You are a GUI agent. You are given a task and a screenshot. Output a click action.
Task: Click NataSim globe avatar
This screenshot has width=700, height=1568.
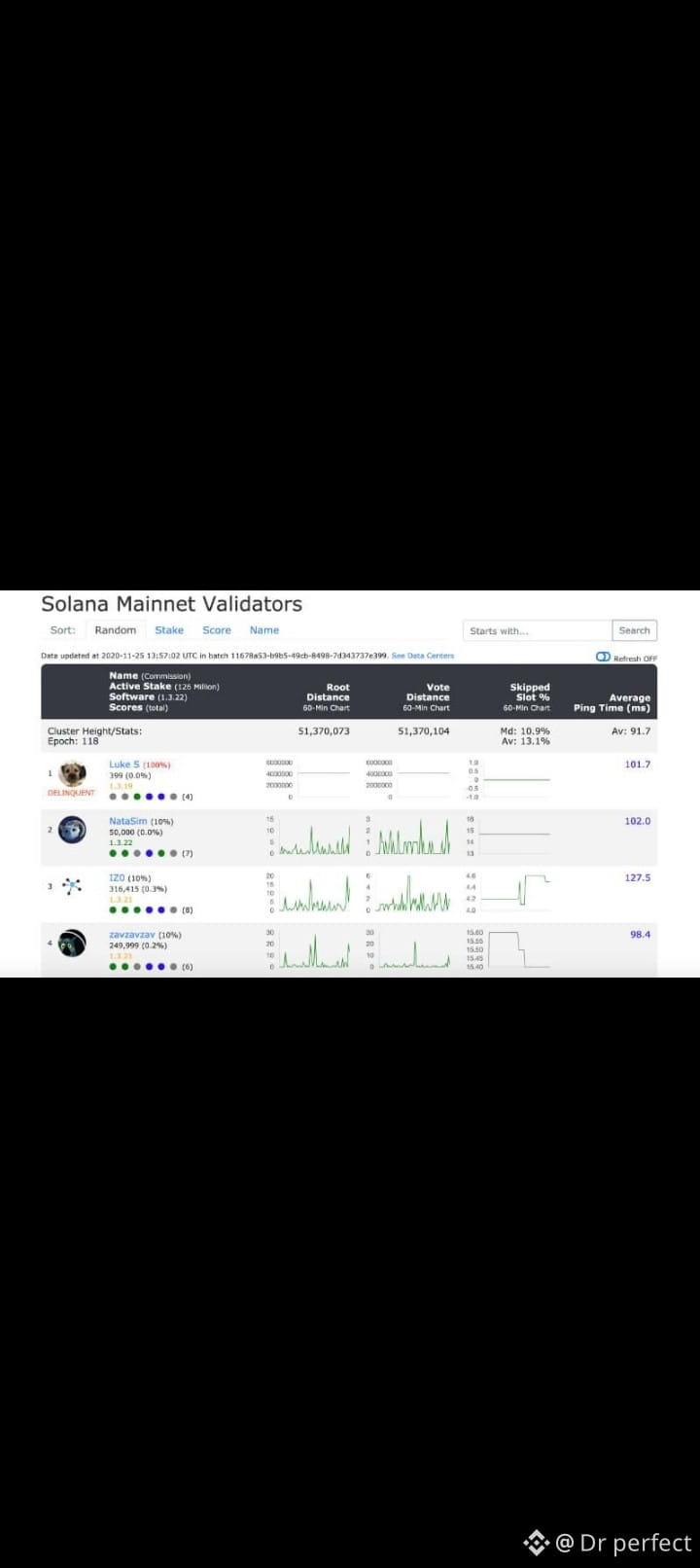click(x=72, y=830)
